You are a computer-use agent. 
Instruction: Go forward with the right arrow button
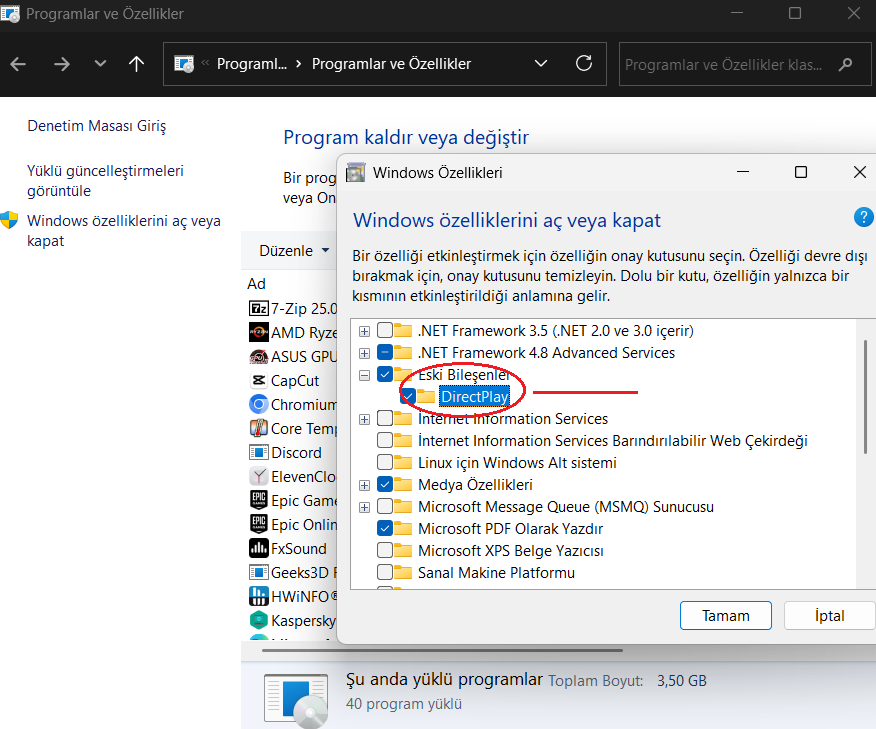click(61, 64)
